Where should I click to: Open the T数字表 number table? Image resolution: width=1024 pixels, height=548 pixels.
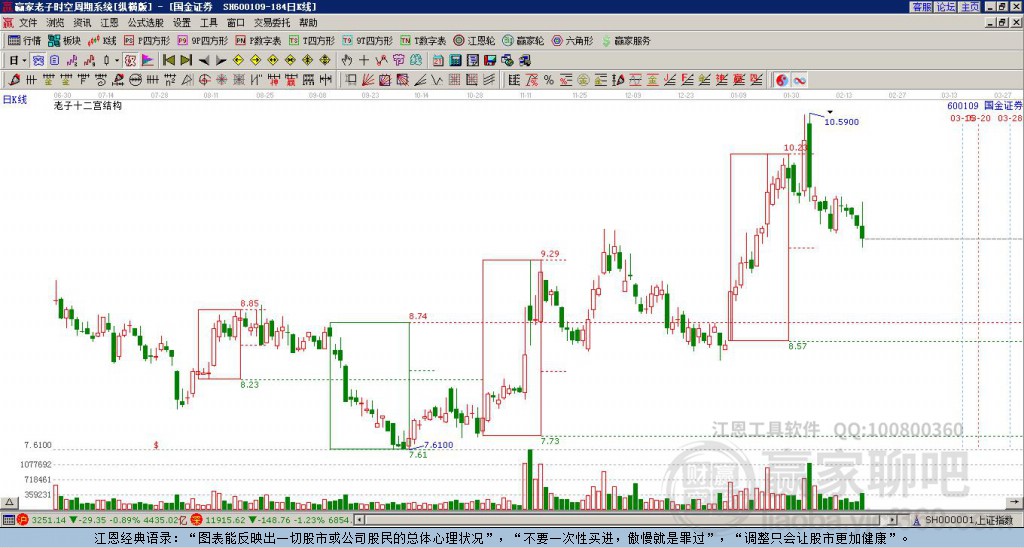pos(423,40)
